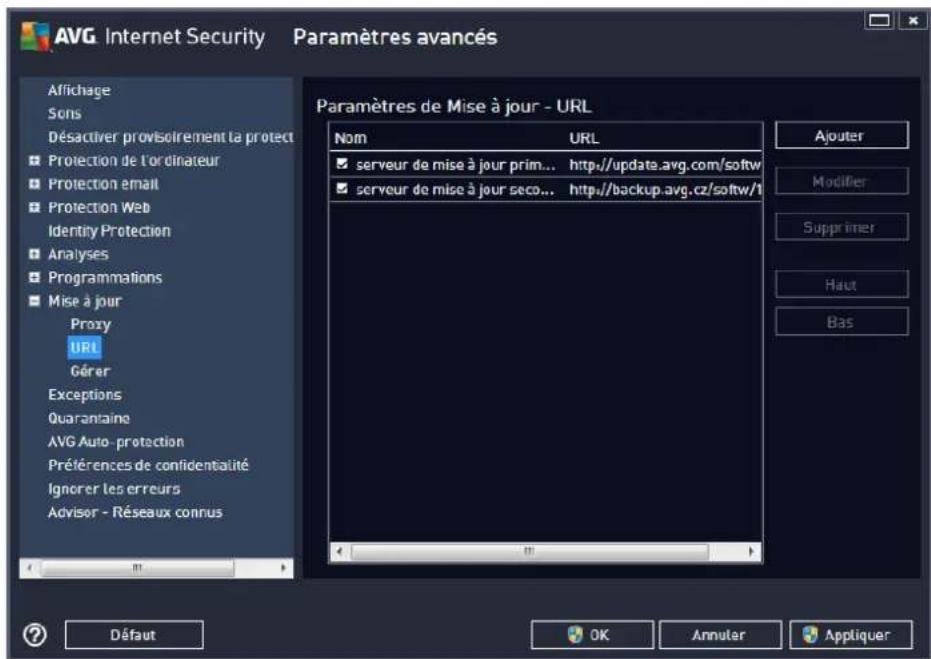Expand Protection Web tree node
The height and width of the screenshot is (659, 931).
click(x=34, y=207)
